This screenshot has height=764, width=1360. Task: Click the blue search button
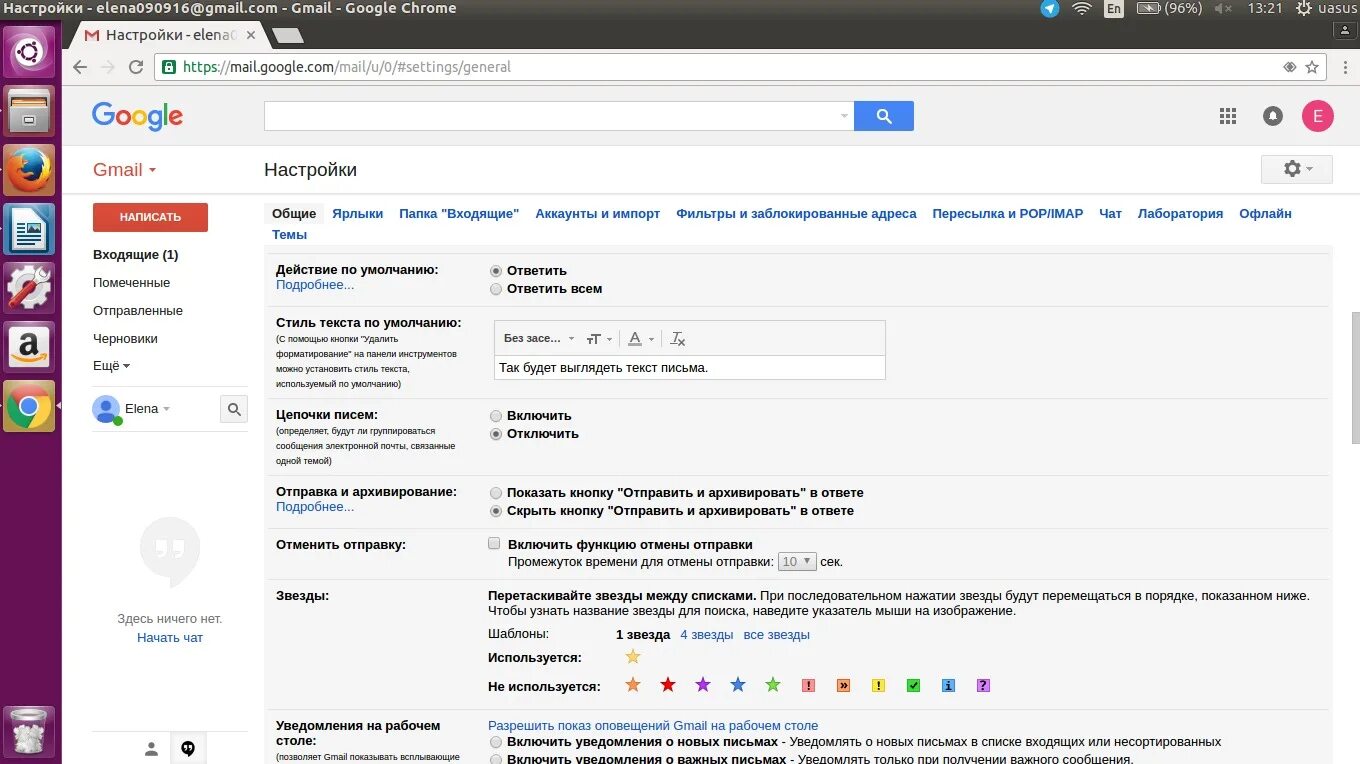point(884,116)
